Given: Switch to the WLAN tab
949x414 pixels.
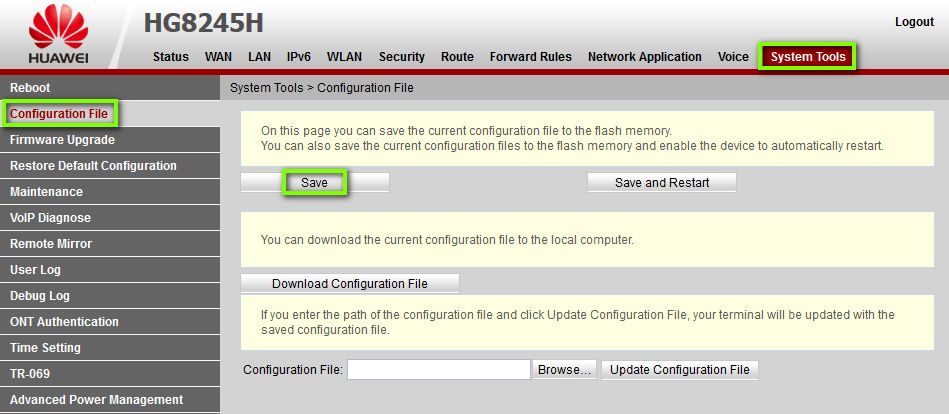Looking at the screenshot, I should 344,57.
